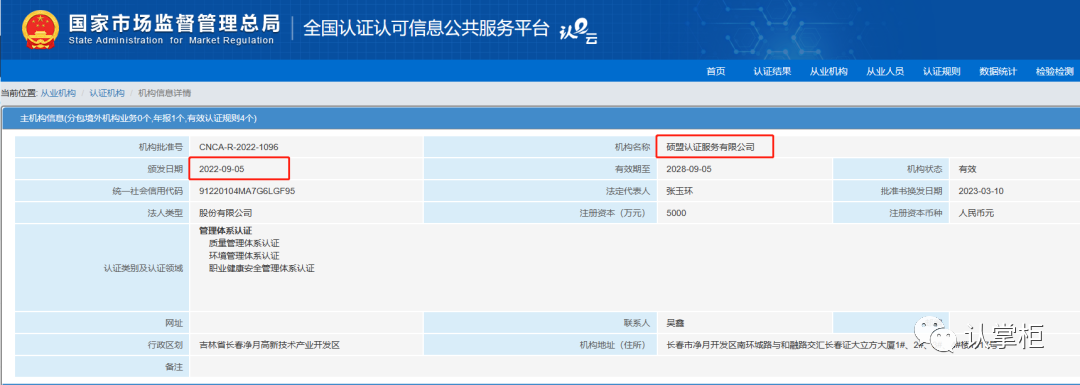1080x385 pixels.
Task: Click the 法定代表人 label cell
Action: [x=541, y=191]
